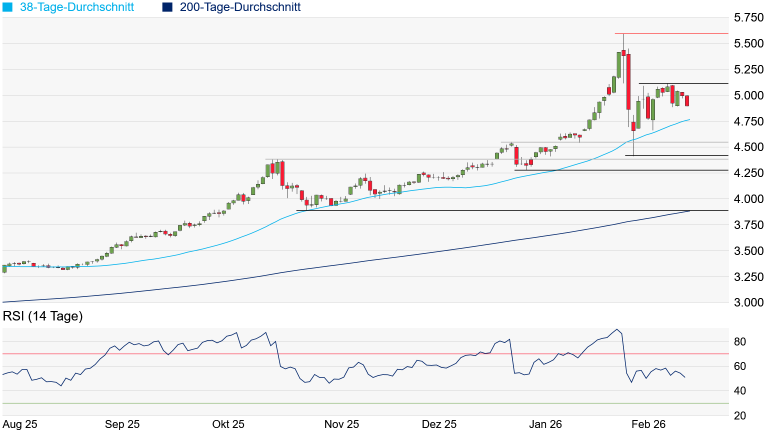
Task: Select the Sep 25 date label
Action: coord(122,423)
